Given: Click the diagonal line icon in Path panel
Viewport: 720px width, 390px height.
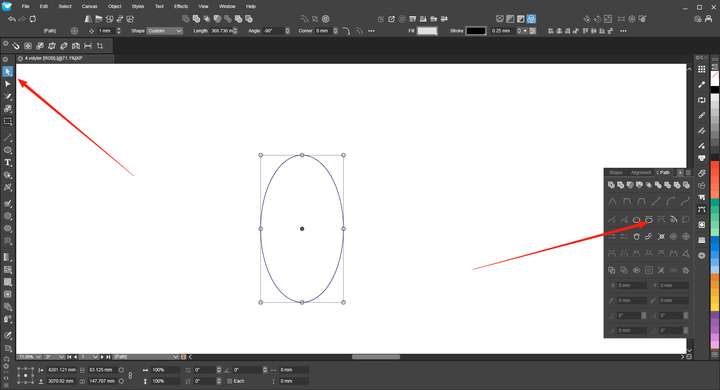Looking at the screenshot, I should (x=656, y=201).
